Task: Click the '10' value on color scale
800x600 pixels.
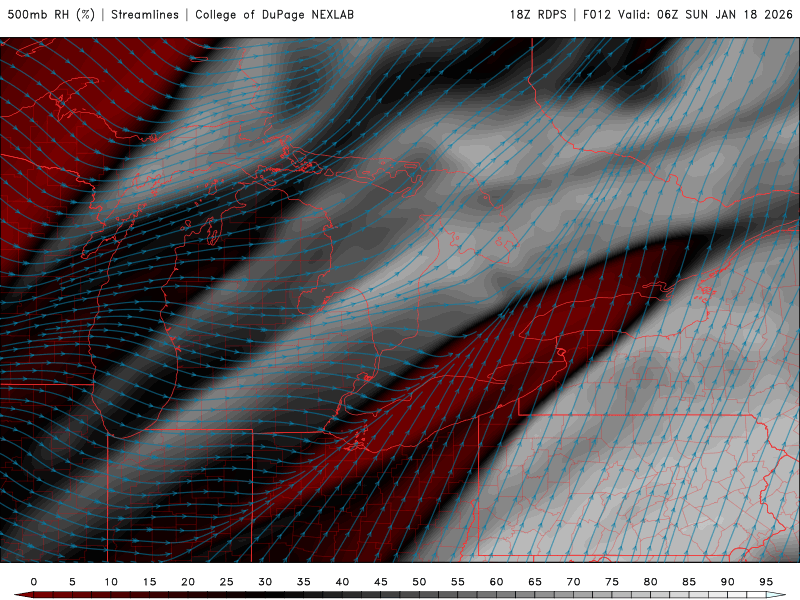Action: tap(111, 582)
